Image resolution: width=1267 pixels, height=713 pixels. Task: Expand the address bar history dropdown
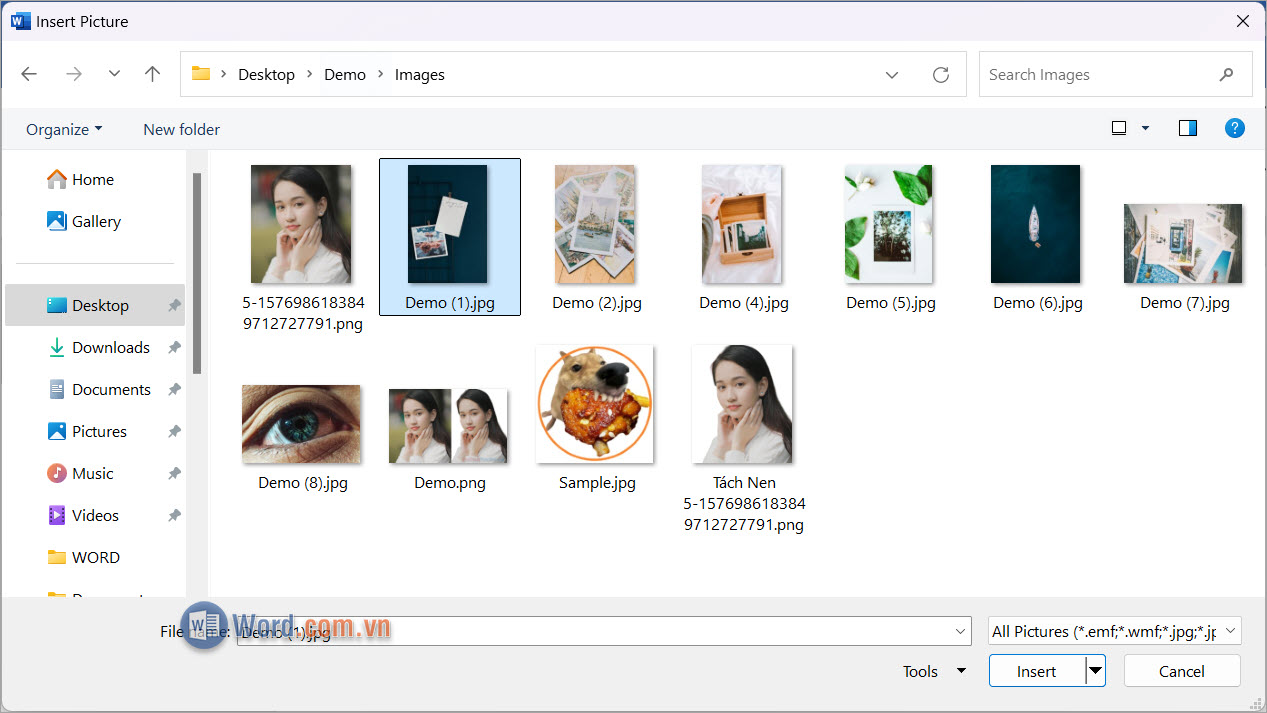pyautogui.click(x=892, y=75)
